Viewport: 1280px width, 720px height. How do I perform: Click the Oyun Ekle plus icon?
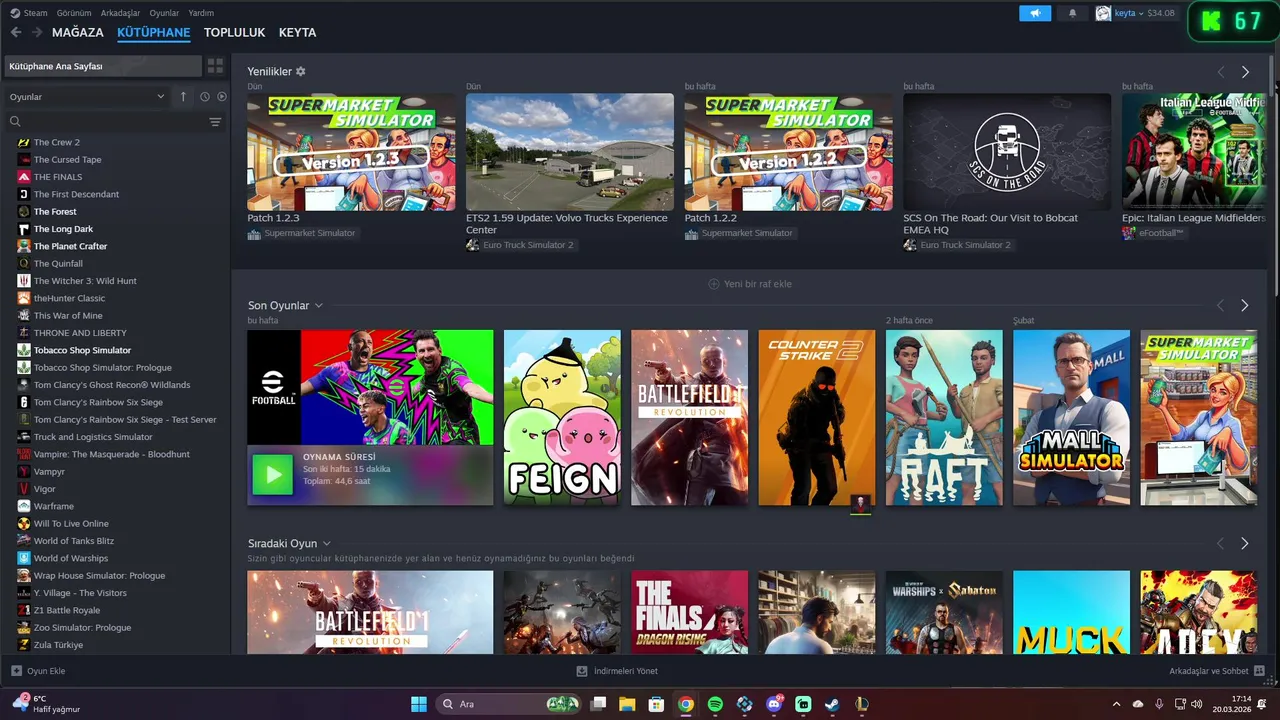point(16,671)
